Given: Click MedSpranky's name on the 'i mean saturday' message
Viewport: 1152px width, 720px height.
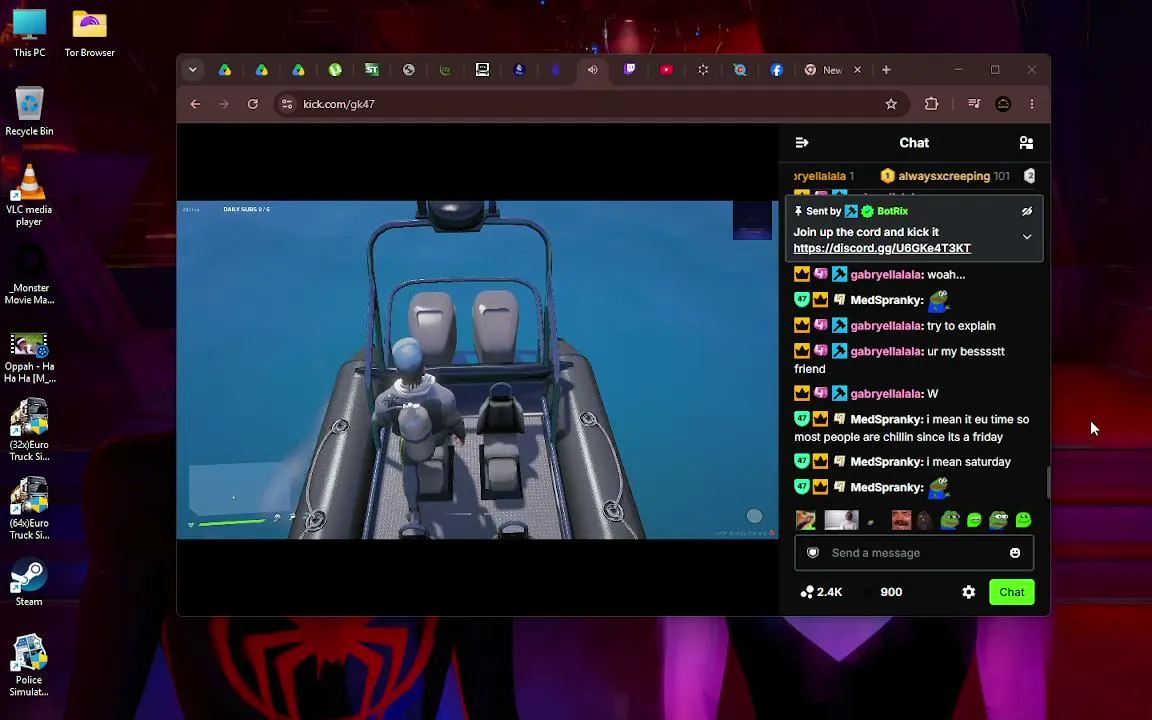Looking at the screenshot, I should click(x=886, y=462).
